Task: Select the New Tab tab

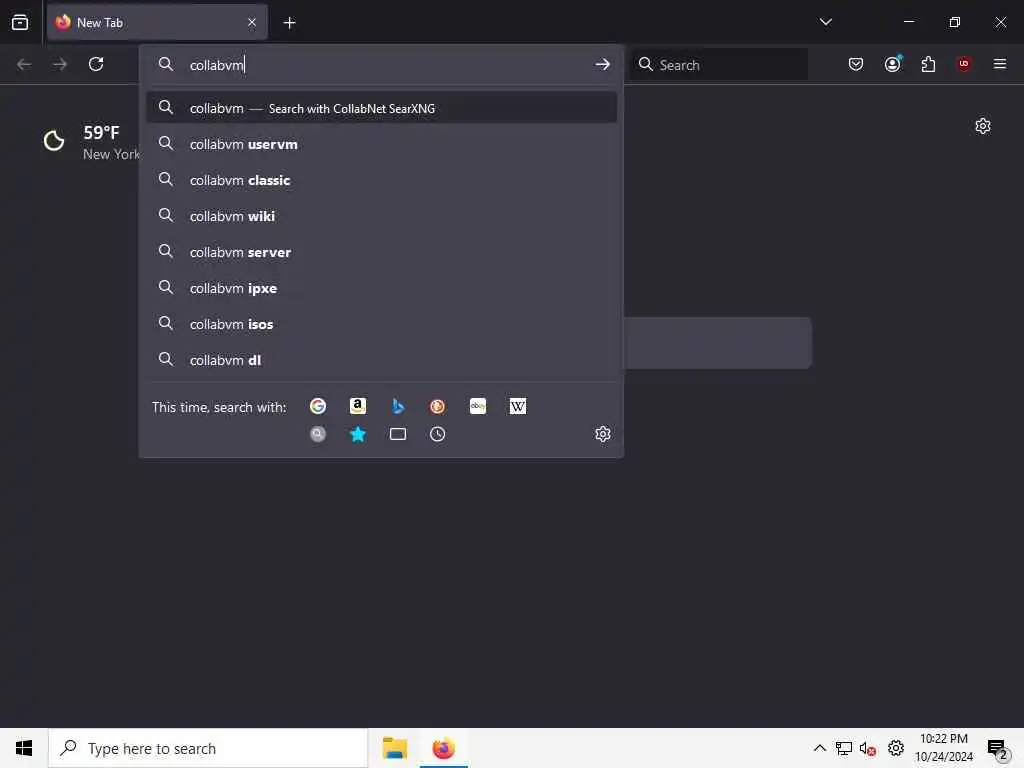Action: click(157, 22)
